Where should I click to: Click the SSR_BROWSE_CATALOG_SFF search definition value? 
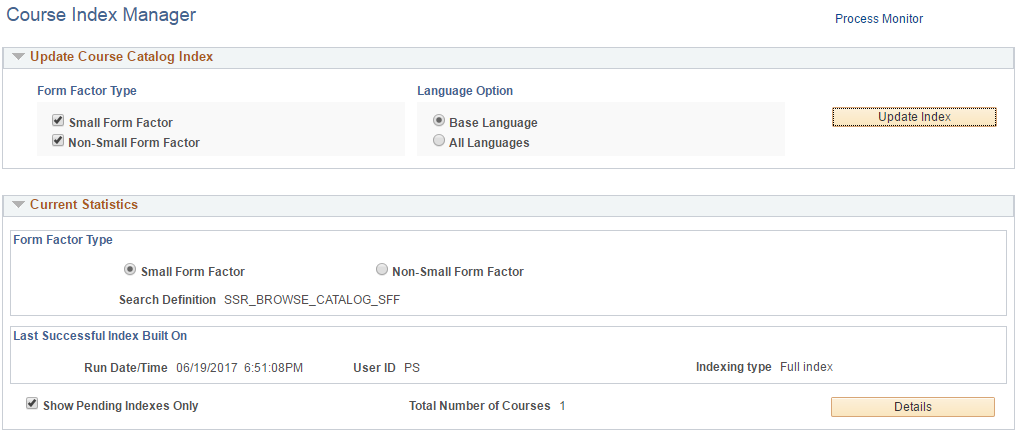pyautogui.click(x=312, y=300)
